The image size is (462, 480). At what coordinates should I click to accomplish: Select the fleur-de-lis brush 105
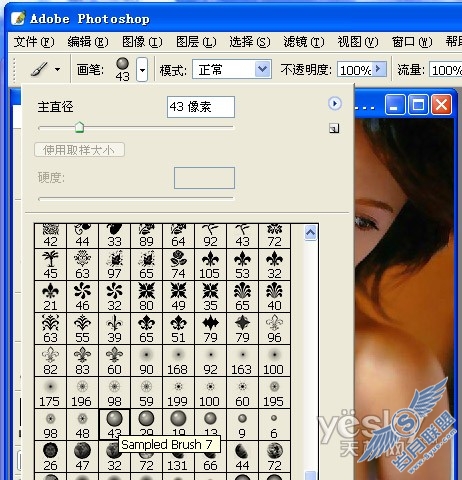(210, 265)
